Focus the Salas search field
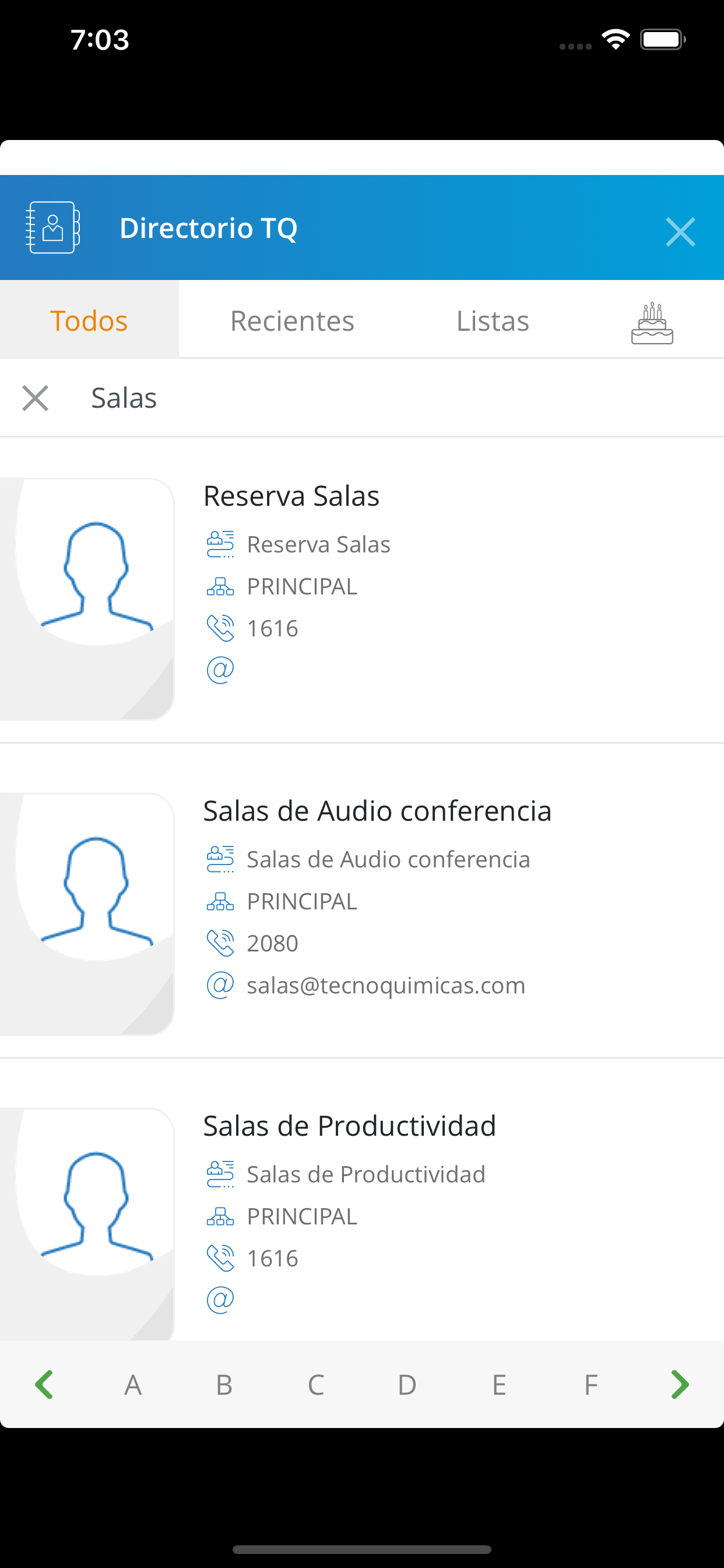The image size is (724, 1568). point(402,398)
